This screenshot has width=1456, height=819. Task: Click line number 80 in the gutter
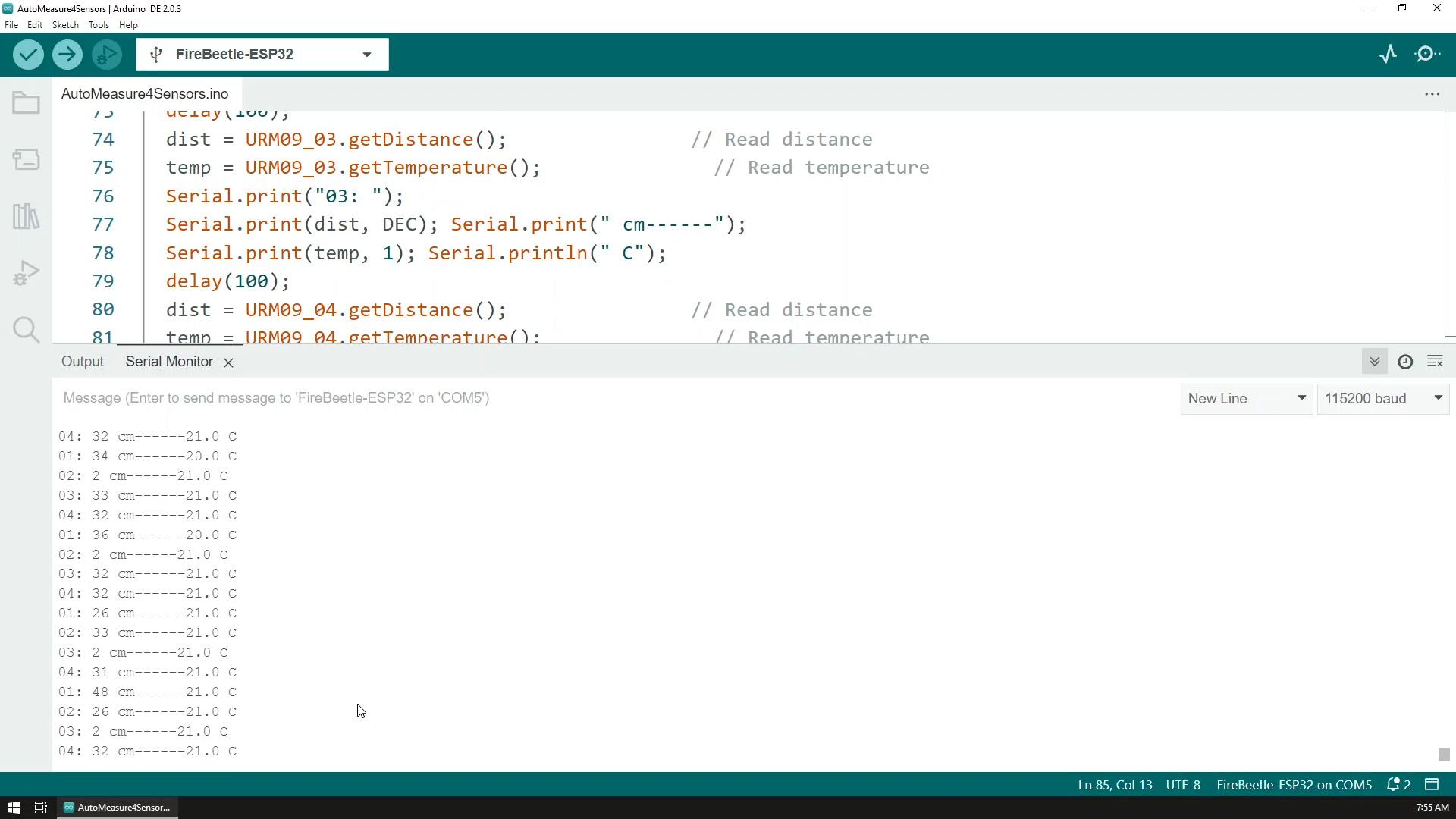[103, 310]
